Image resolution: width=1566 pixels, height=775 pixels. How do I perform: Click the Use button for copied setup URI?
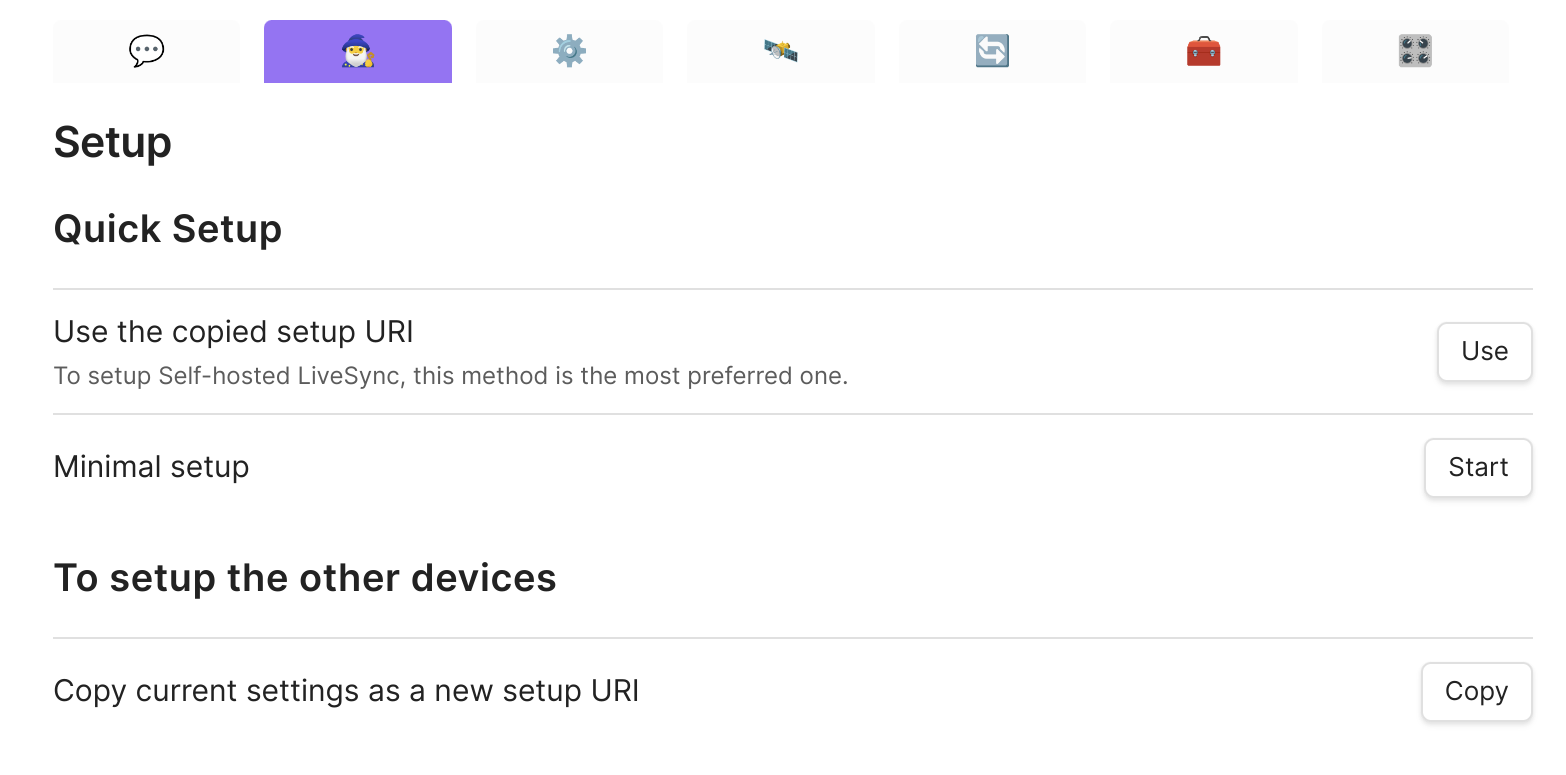click(x=1484, y=351)
